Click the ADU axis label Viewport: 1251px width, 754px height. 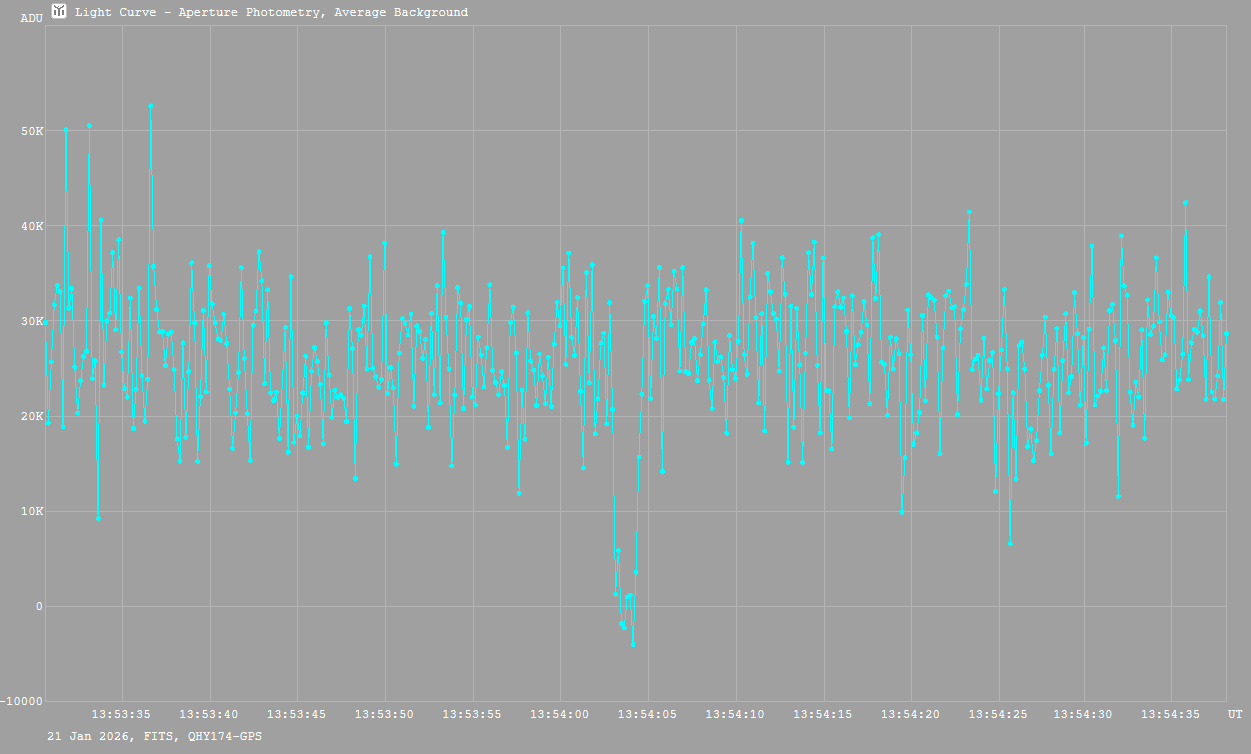32,18
